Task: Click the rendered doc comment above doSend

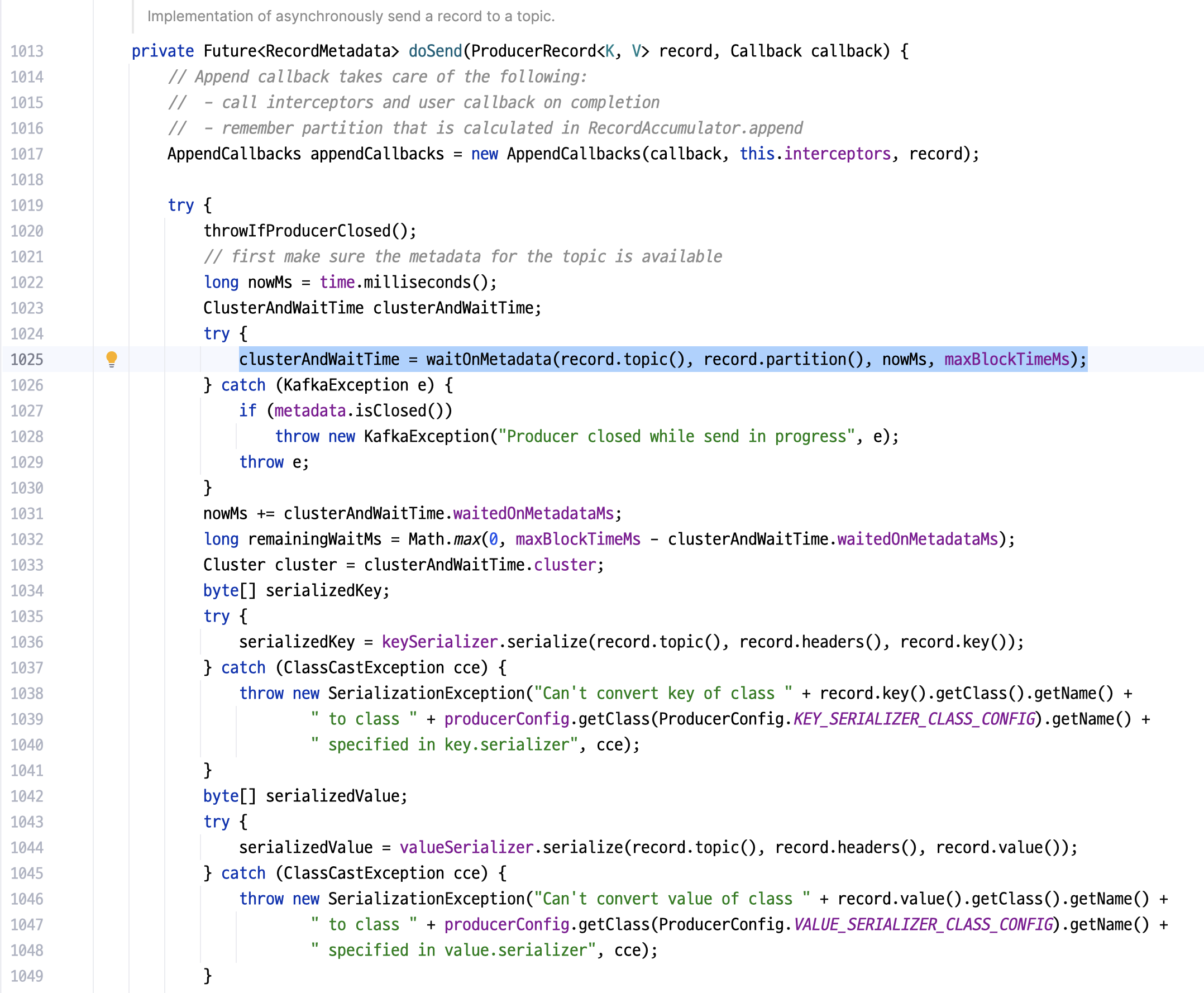Action: pyautogui.click(x=351, y=16)
